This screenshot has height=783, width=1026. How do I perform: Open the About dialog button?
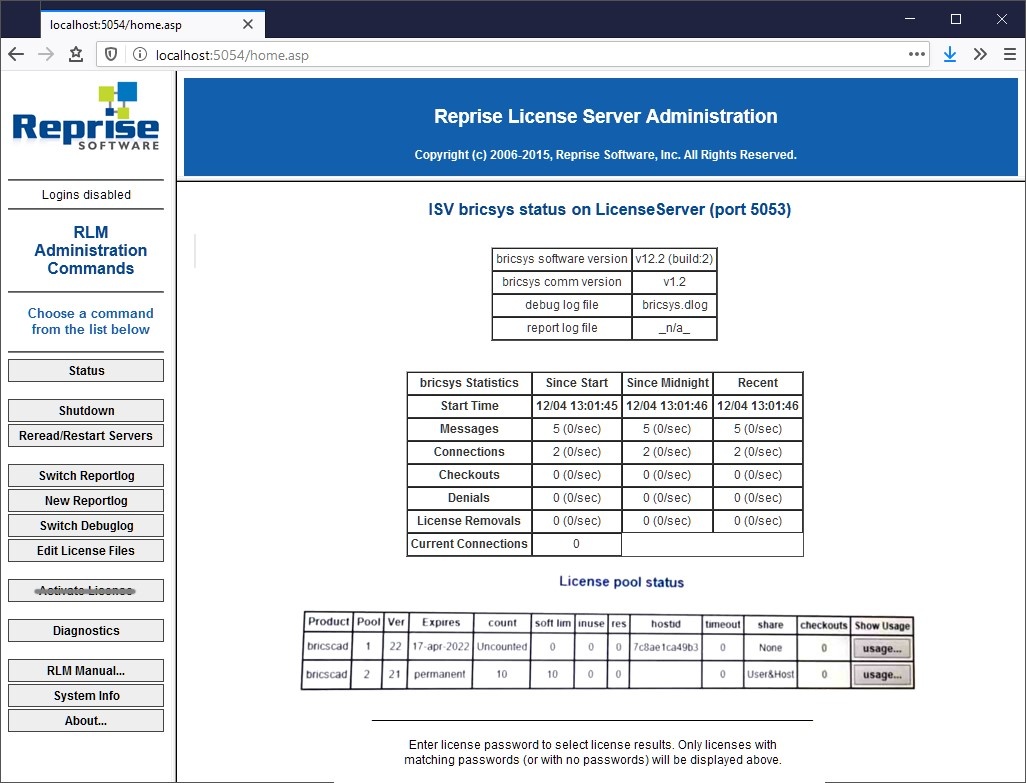(86, 720)
